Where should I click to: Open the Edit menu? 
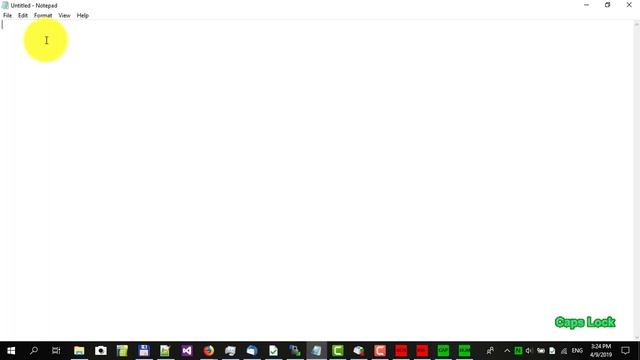coord(23,16)
